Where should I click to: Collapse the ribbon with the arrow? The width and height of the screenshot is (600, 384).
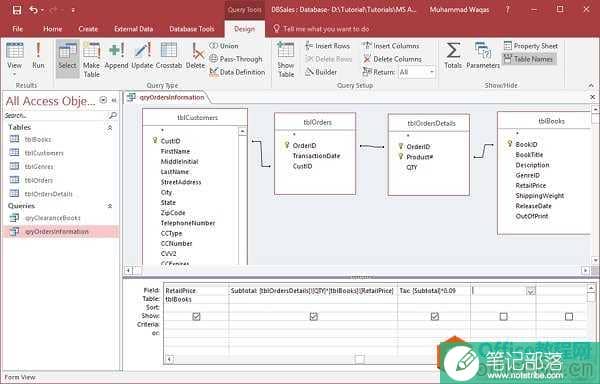(591, 85)
